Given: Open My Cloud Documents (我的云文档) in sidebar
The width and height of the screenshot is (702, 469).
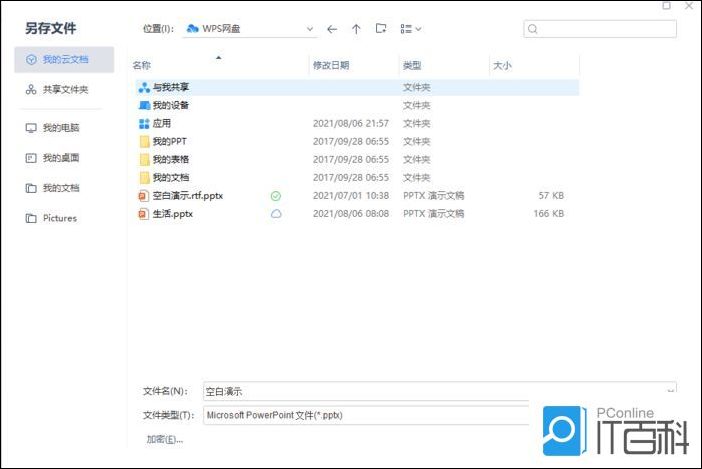Looking at the screenshot, I should tap(64, 60).
